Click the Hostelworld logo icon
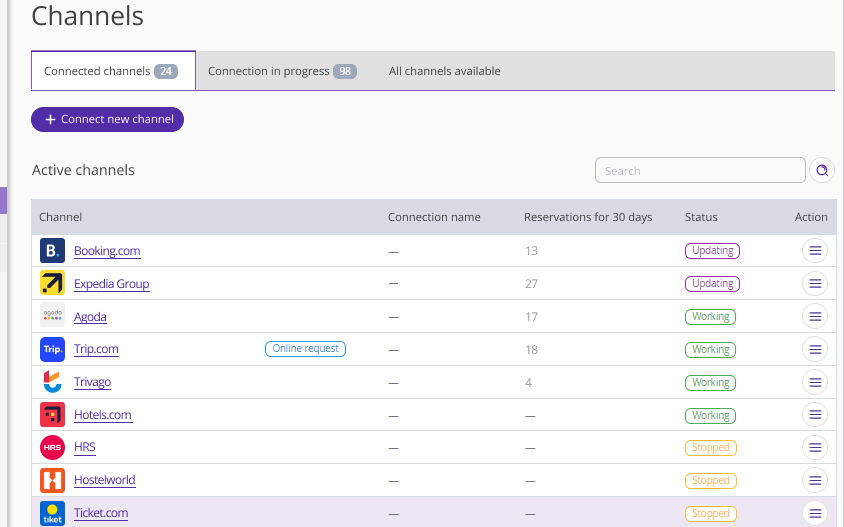 (52, 480)
